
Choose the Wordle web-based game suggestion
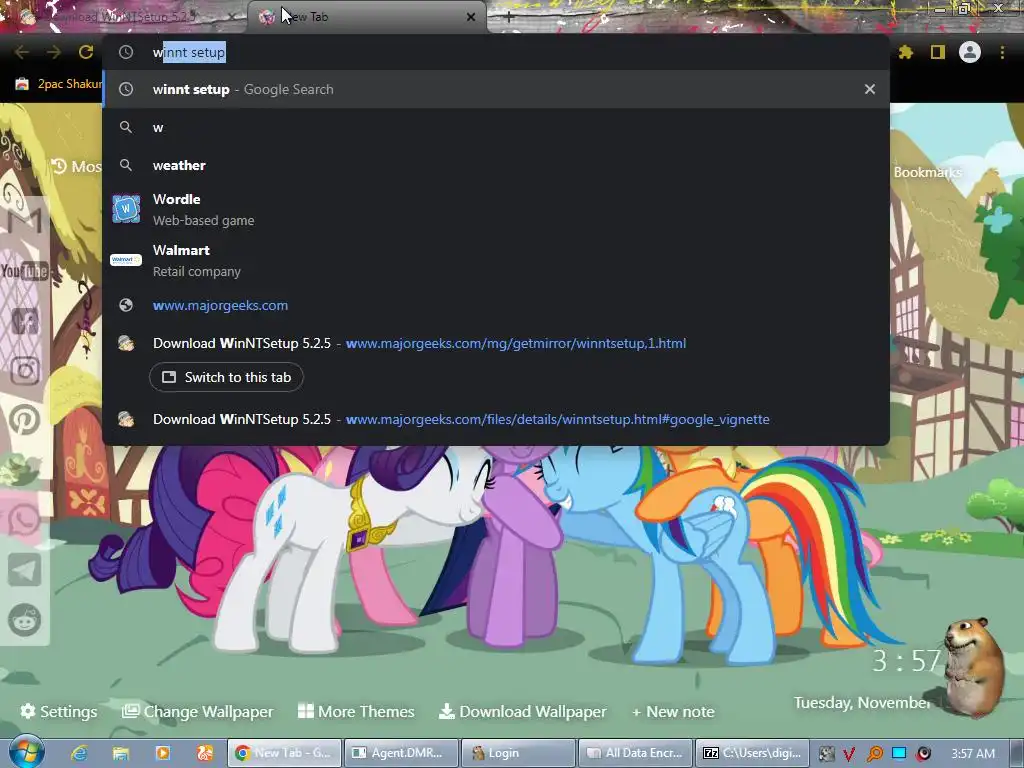point(496,210)
